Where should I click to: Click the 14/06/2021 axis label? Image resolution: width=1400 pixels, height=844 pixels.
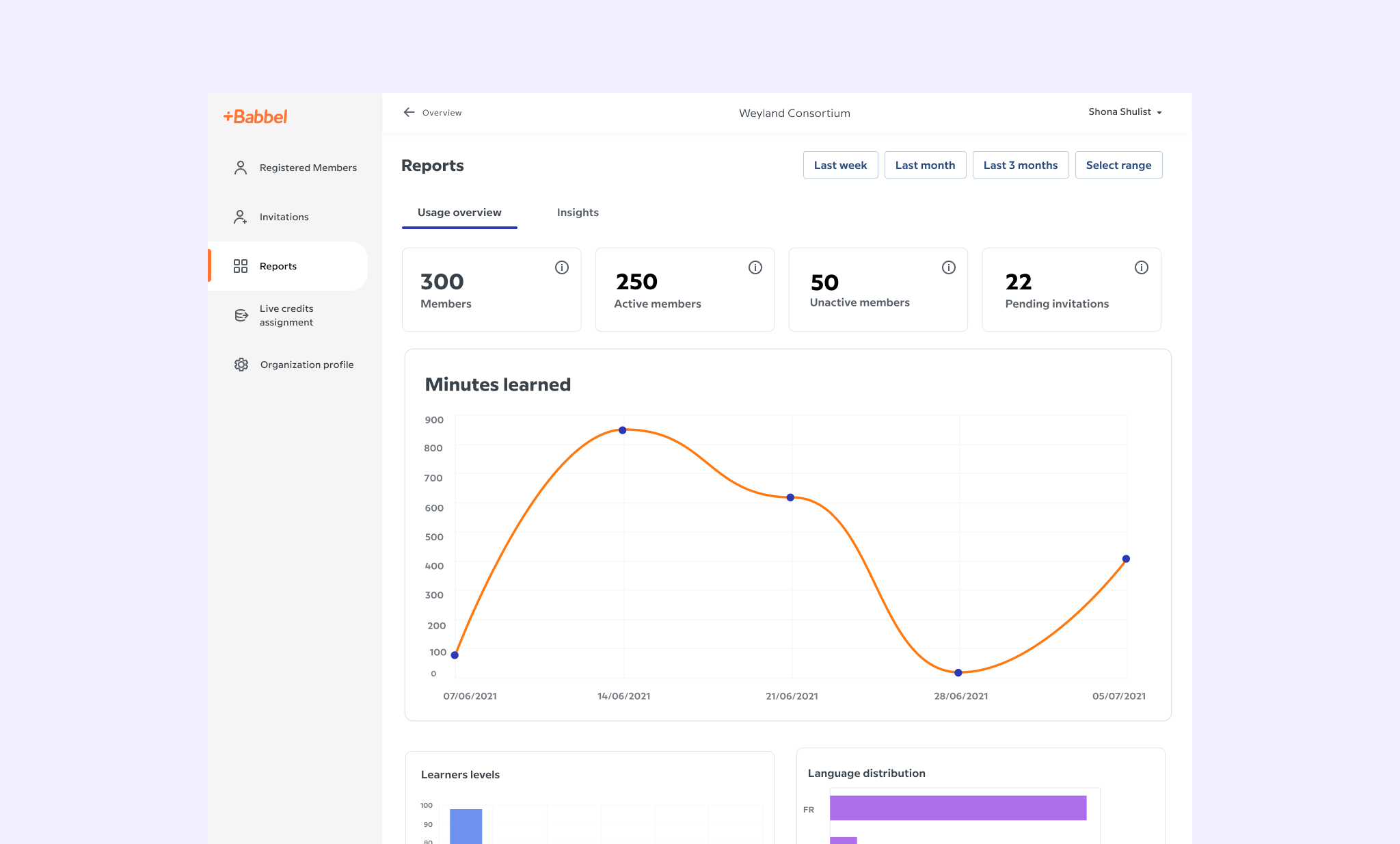tap(623, 696)
